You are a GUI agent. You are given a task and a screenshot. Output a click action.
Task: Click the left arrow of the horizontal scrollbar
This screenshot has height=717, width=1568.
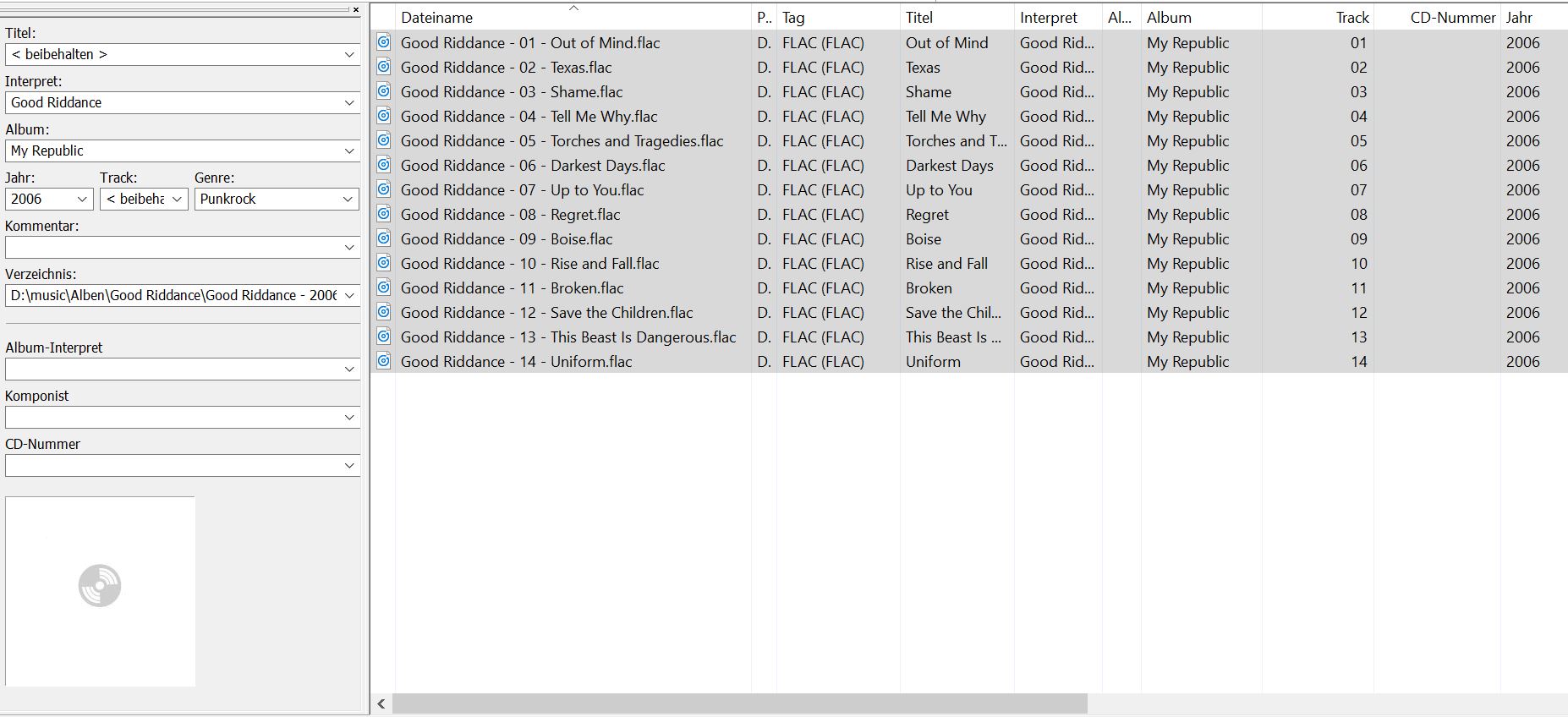[x=381, y=703]
